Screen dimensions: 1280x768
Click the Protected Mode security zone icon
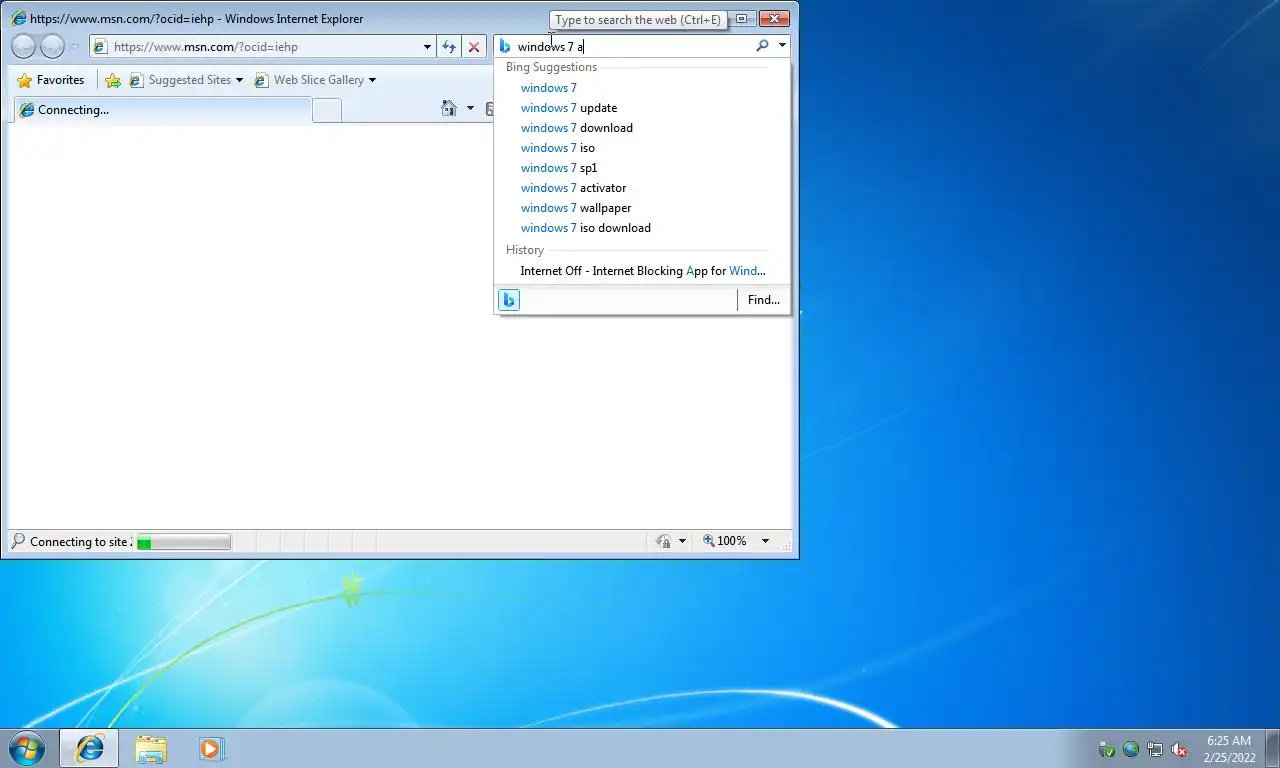click(663, 541)
